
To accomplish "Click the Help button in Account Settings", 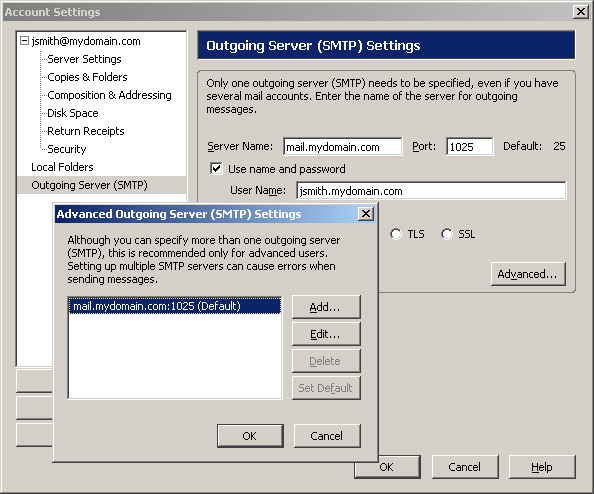I will [x=542, y=467].
